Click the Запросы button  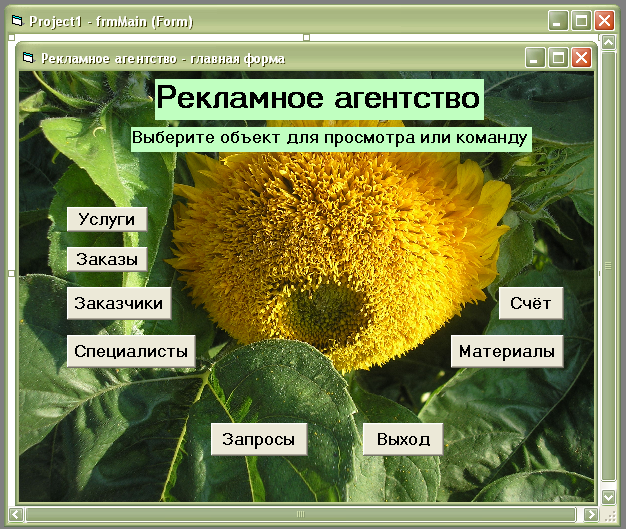point(259,439)
